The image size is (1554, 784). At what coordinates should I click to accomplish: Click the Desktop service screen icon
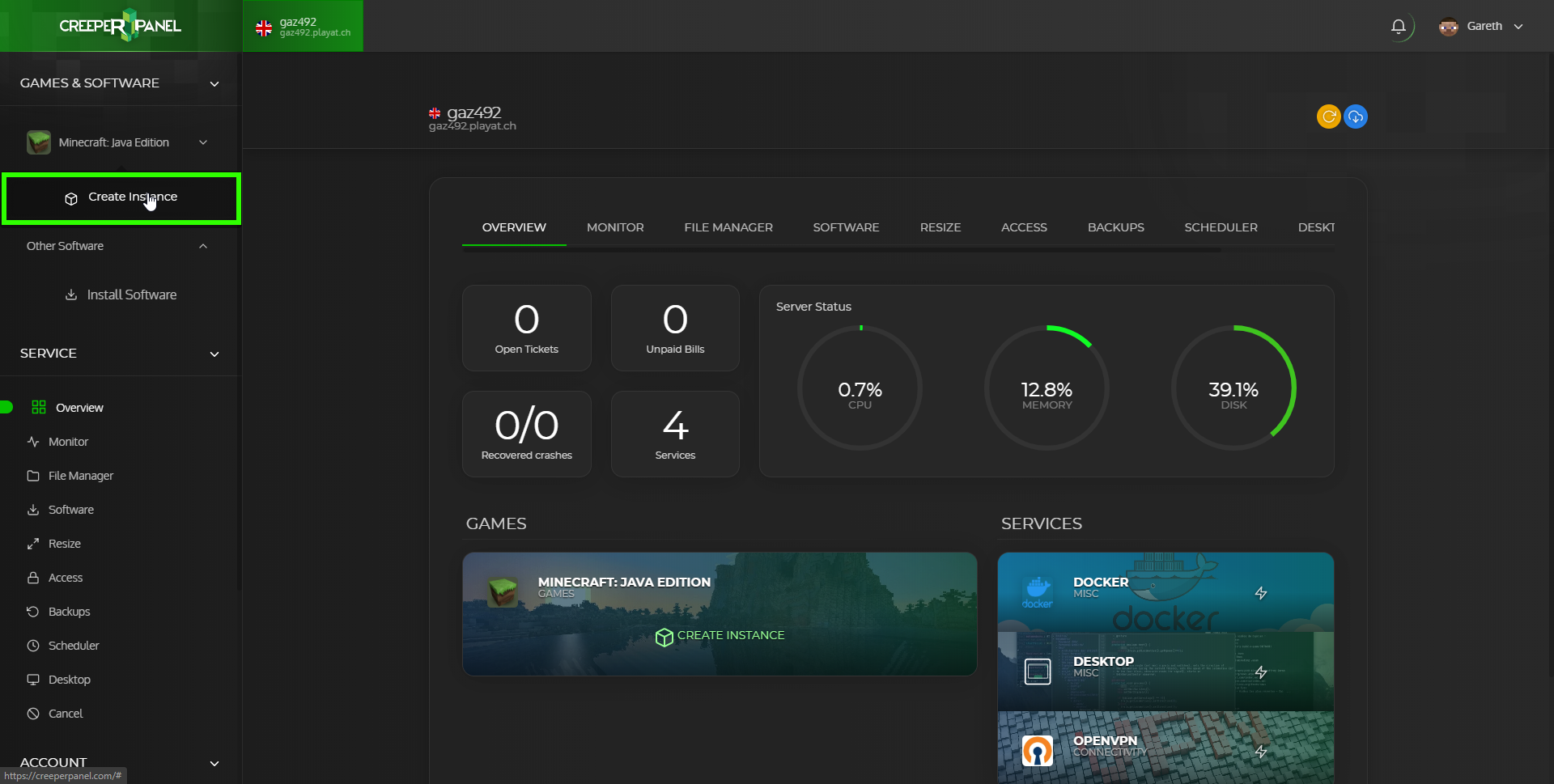tap(1038, 672)
